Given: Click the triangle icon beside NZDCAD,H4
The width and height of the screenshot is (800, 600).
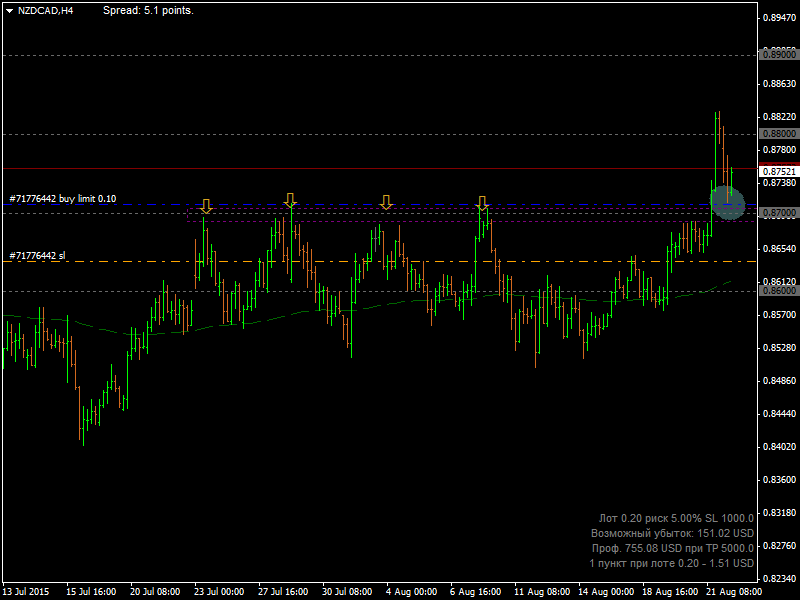Looking at the screenshot, I should click(9, 11).
